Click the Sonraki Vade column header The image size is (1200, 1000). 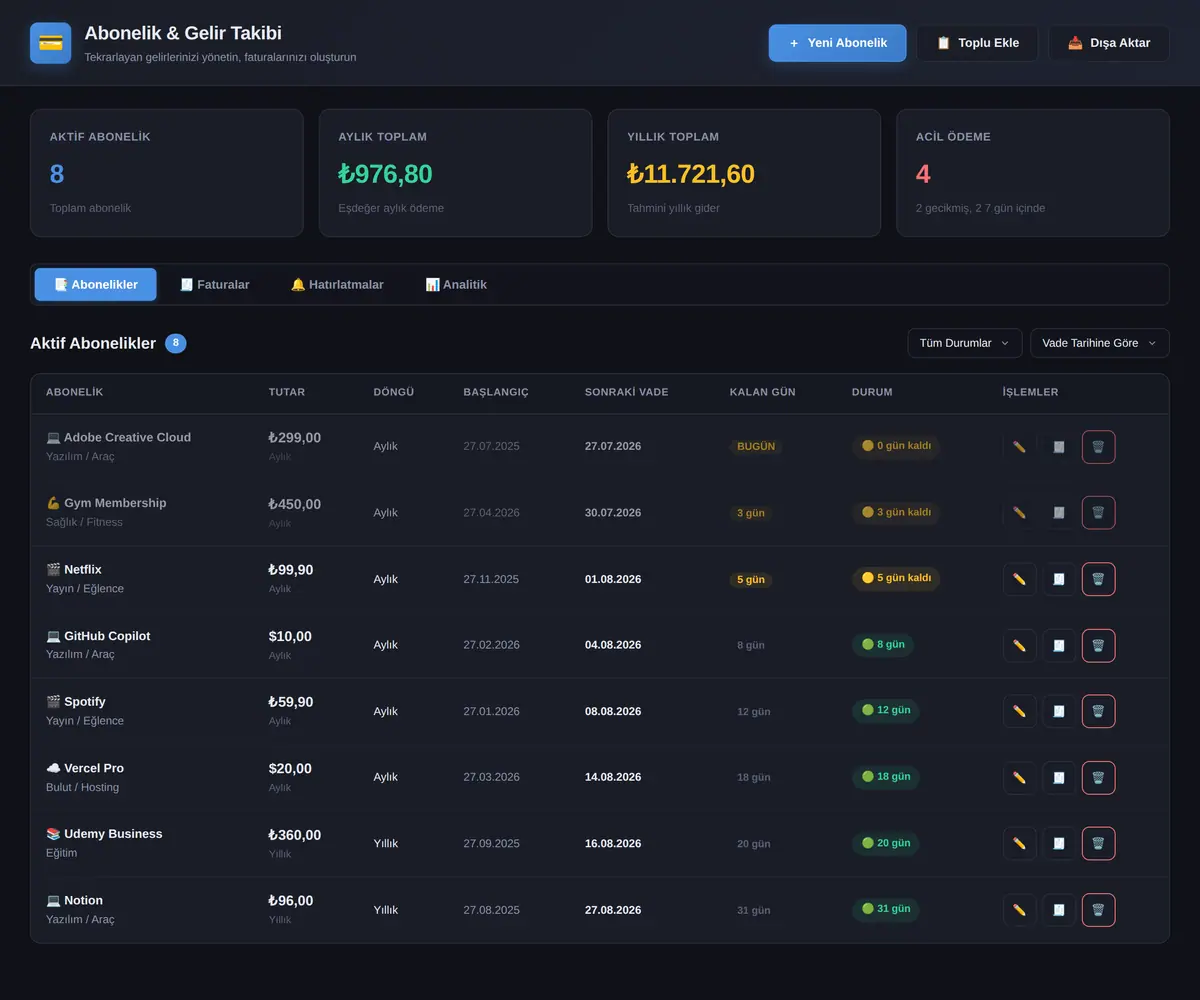click(x=627, y=392)
